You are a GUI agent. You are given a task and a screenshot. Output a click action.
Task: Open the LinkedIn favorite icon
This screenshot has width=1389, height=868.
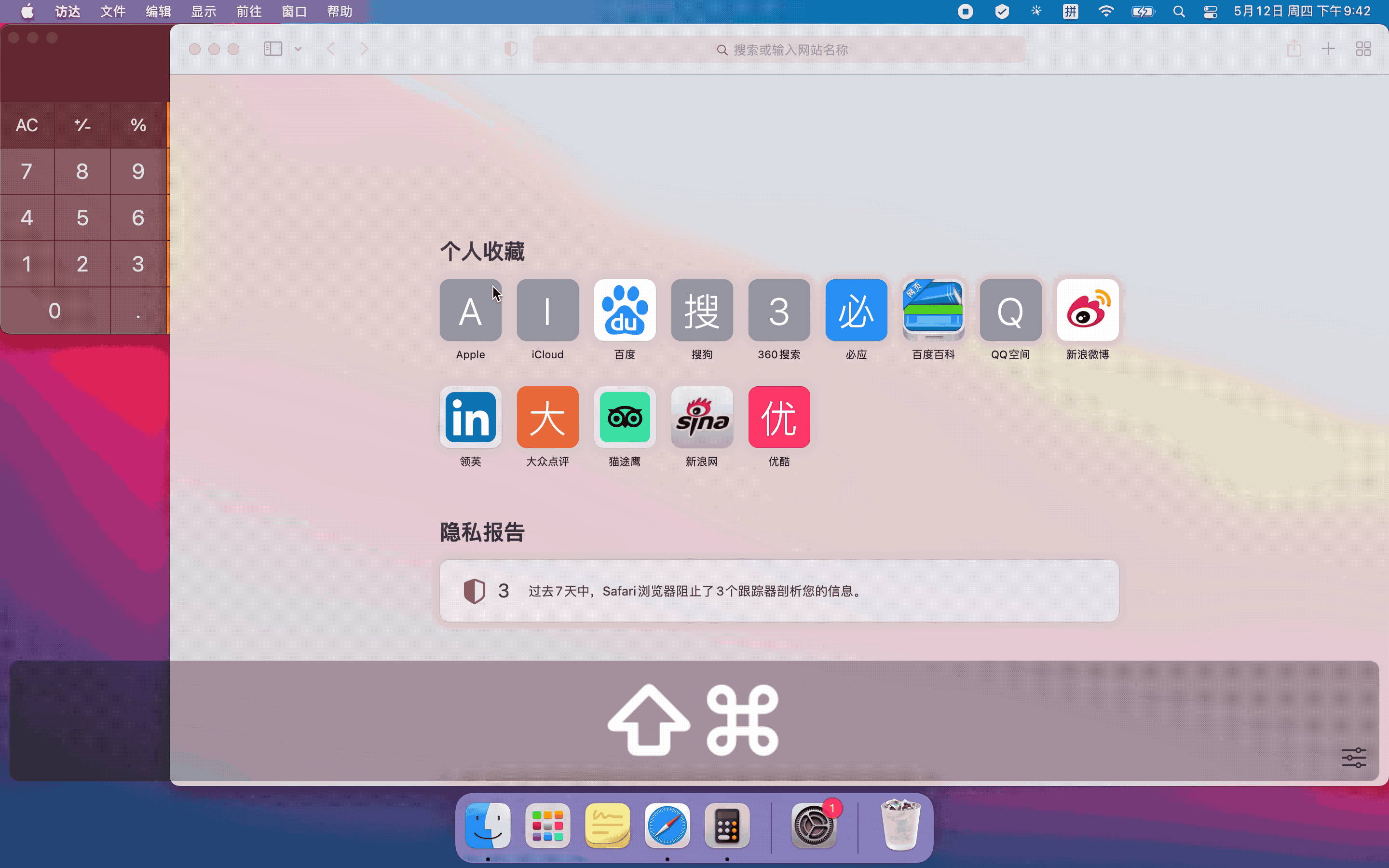click(x=470, y=417)
